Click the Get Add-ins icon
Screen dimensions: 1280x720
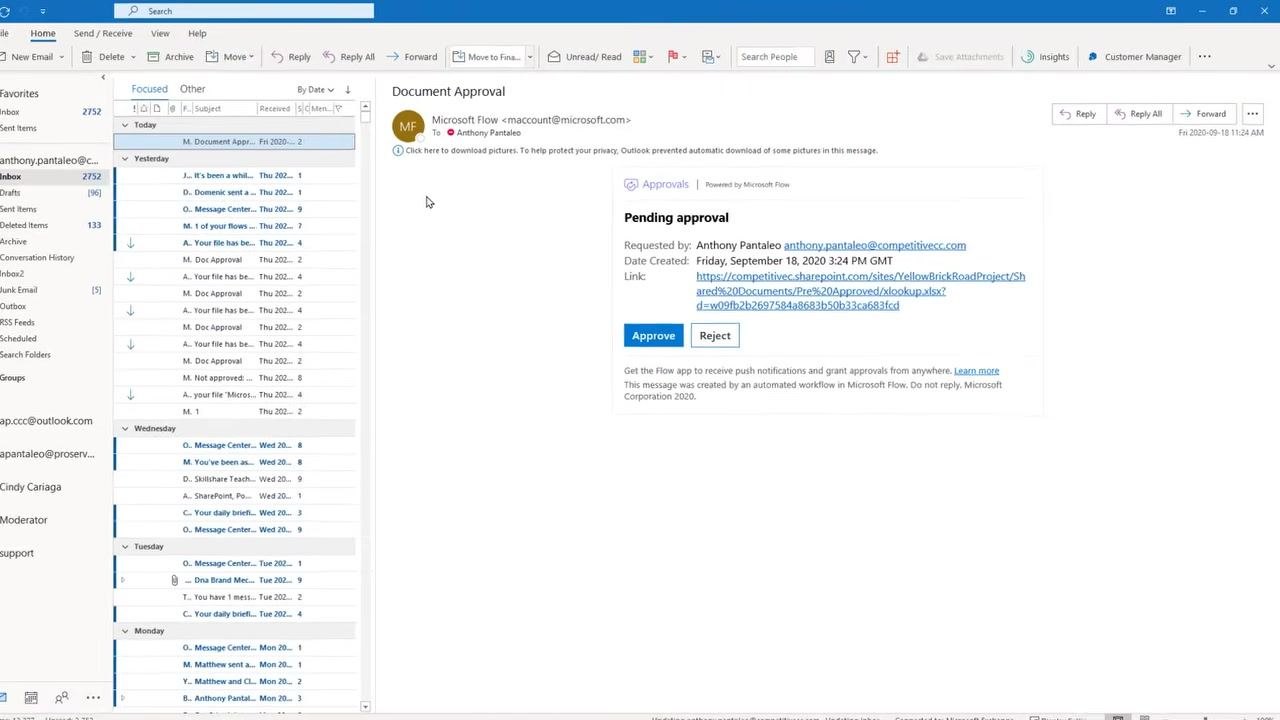click(893, 57)
